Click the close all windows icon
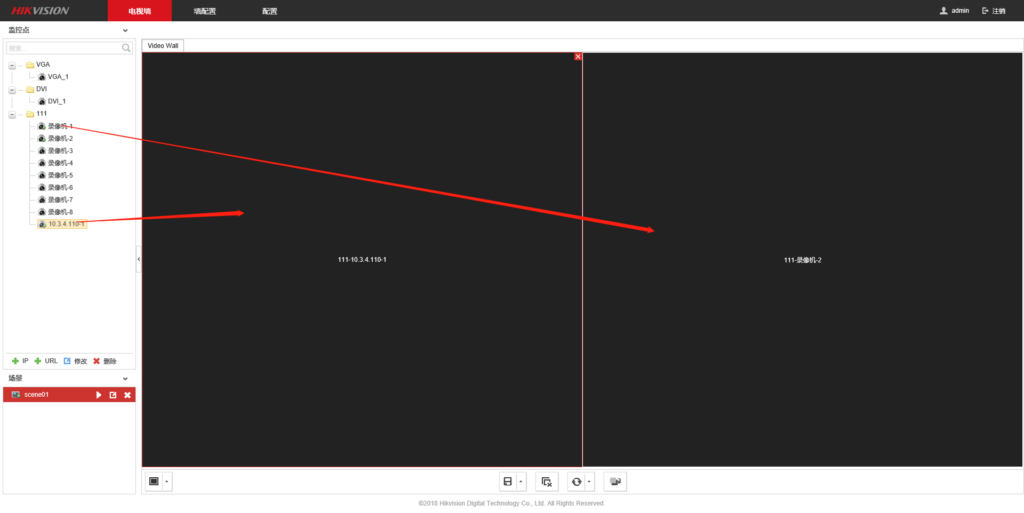The width and height of the screenshot is (1024, 513). [x=546, y=481]
